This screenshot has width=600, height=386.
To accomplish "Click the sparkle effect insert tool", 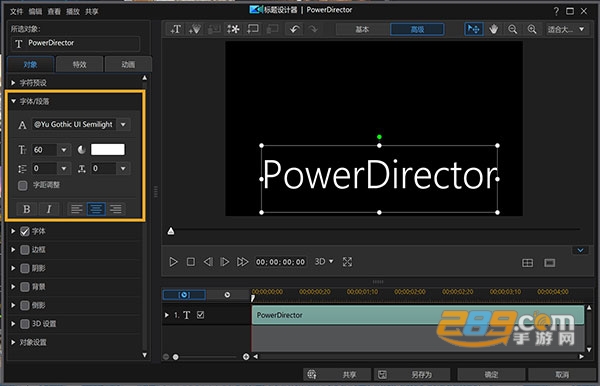I will click(x=233, y=29).
